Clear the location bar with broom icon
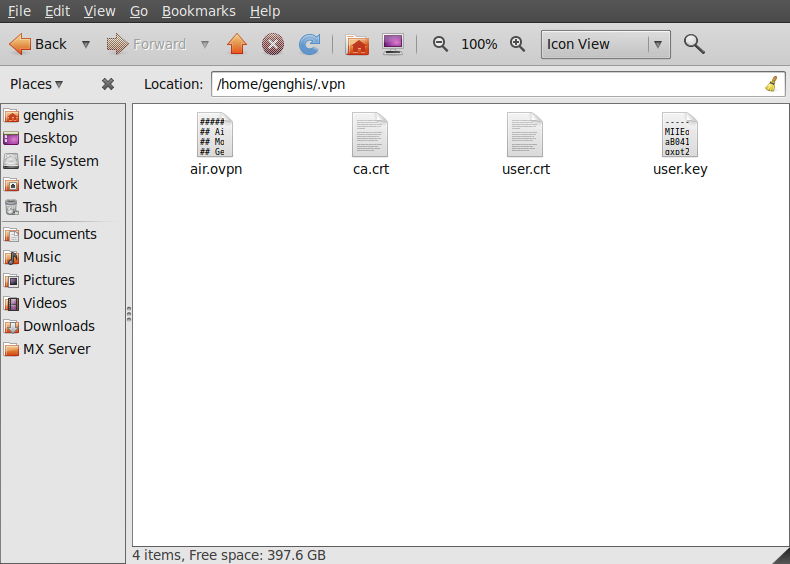Image resolution: width=790 pixels, height=564 pixels. tap(771, 84)
